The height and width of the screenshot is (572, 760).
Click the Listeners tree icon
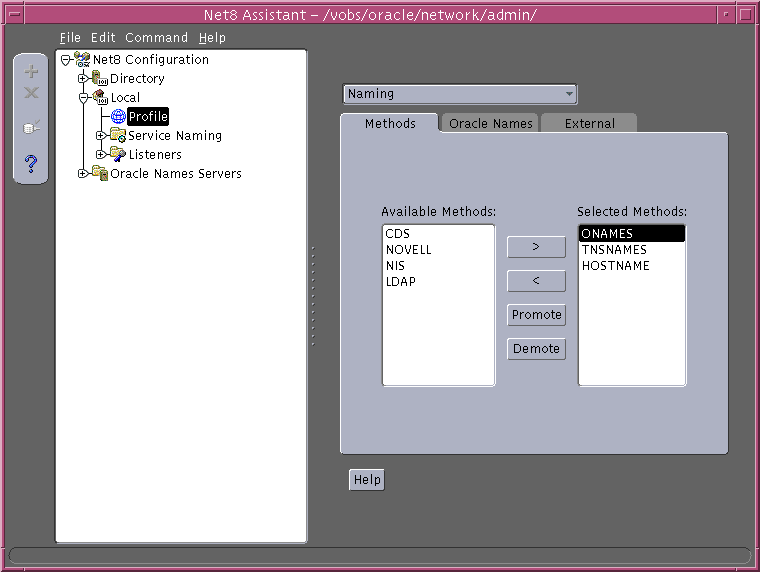coord(118,154)
